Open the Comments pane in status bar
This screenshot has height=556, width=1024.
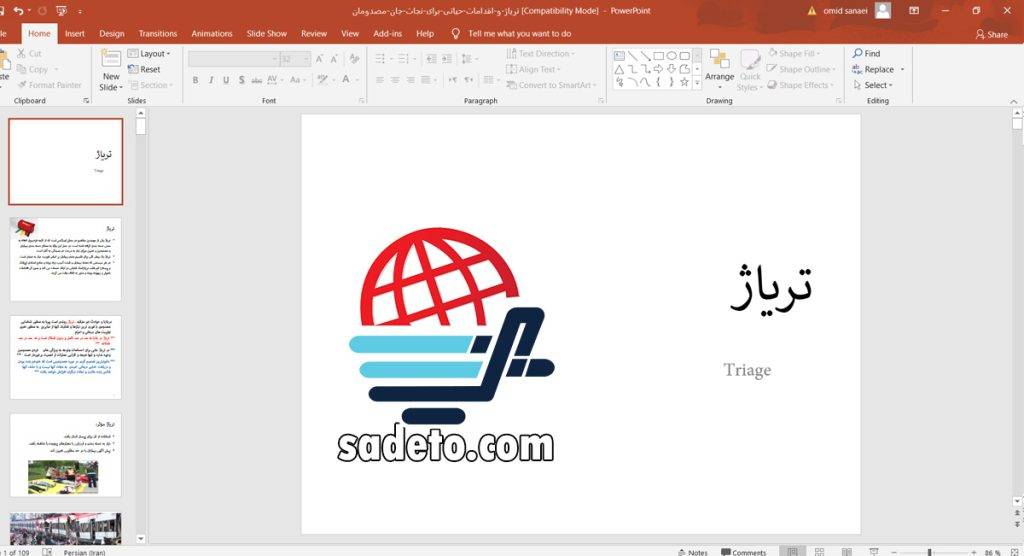pyautogui.click(x=743, y=552)
